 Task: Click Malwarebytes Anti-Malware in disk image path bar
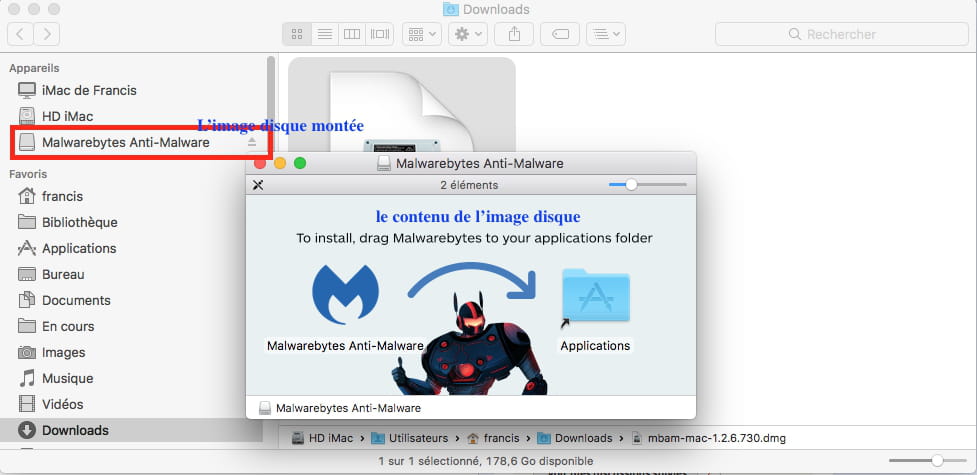click(x=340, y=408)
